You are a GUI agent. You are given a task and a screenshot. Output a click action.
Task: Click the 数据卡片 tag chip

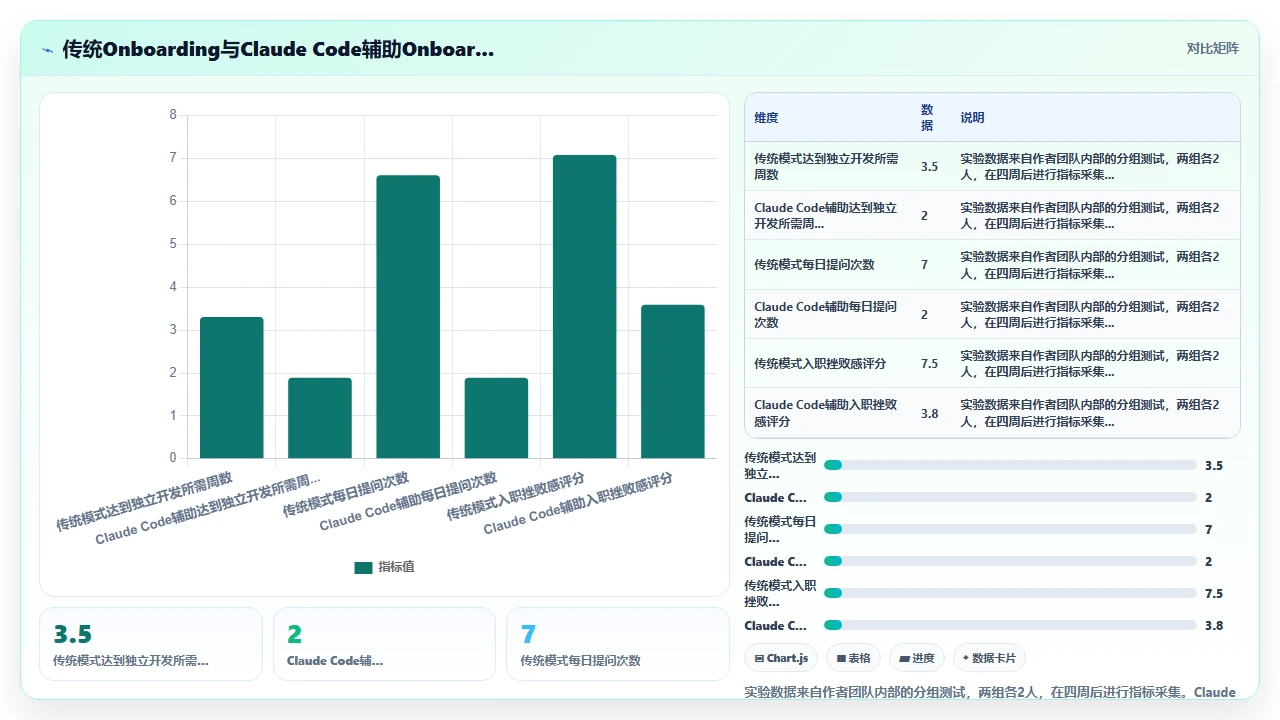(989, 658)
